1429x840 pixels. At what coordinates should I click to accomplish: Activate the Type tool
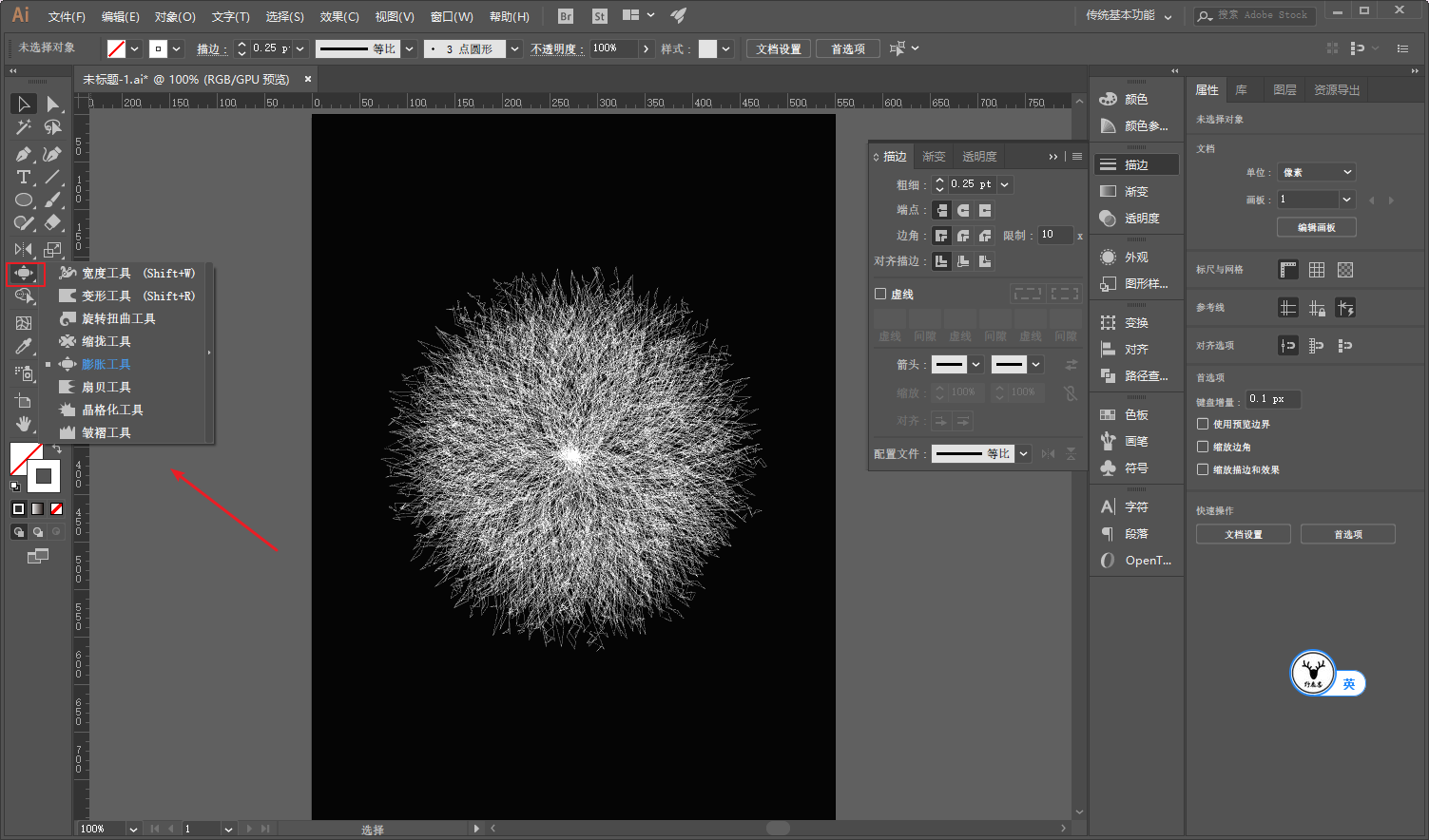24,177
